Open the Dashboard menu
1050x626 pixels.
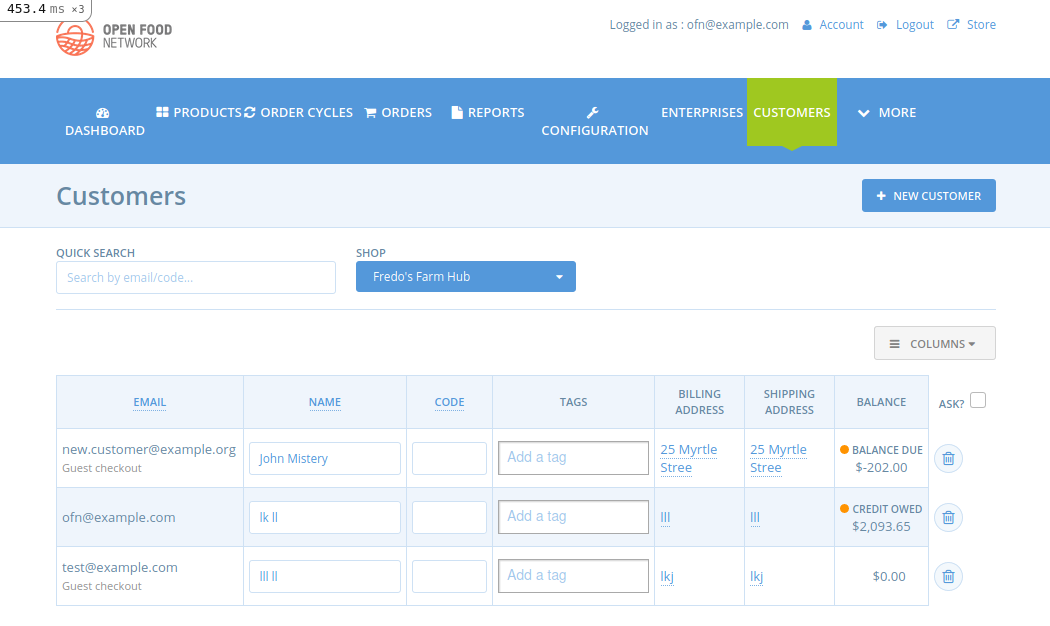104,121
